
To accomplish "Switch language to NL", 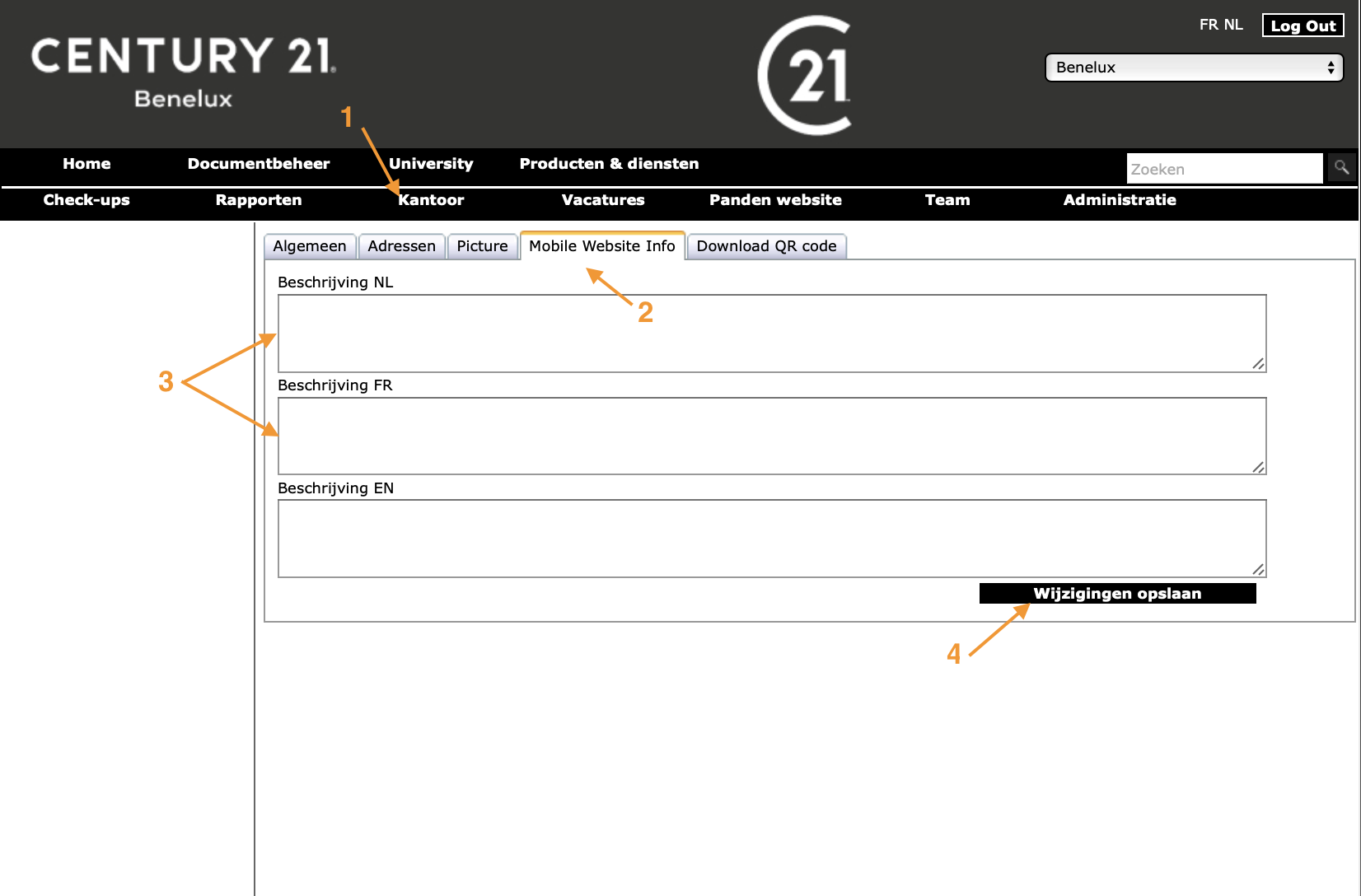I will coord(1233,25).
